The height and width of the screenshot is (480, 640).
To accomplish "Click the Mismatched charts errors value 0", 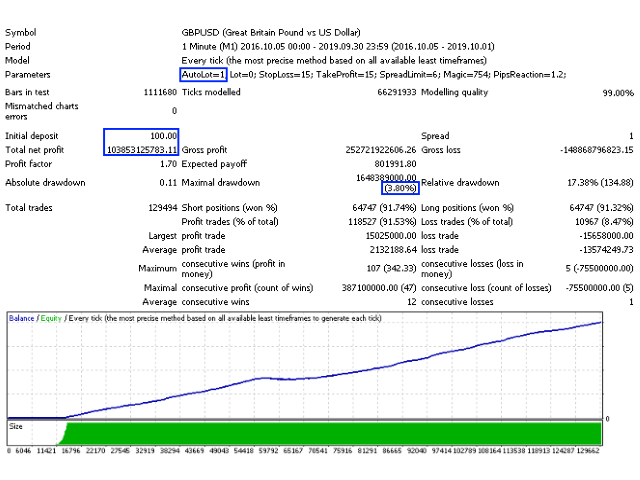I will tap(174, 111).
